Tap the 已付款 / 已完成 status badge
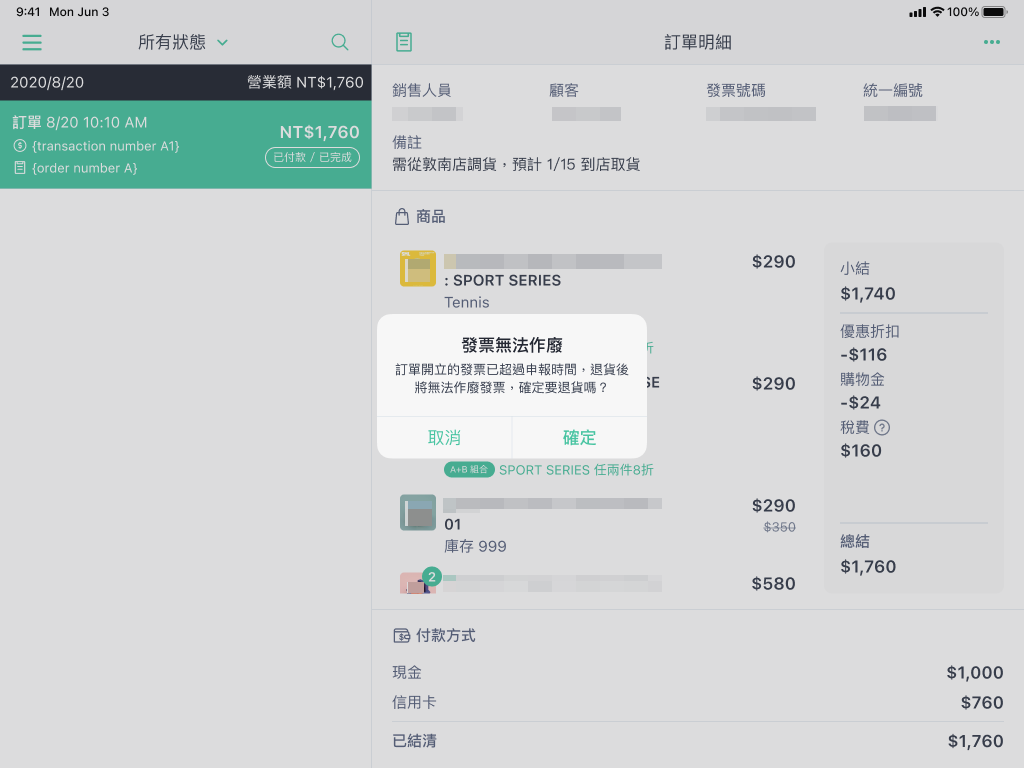The height and width of the screenshot is (768, 1024). (x=312, y=157)
